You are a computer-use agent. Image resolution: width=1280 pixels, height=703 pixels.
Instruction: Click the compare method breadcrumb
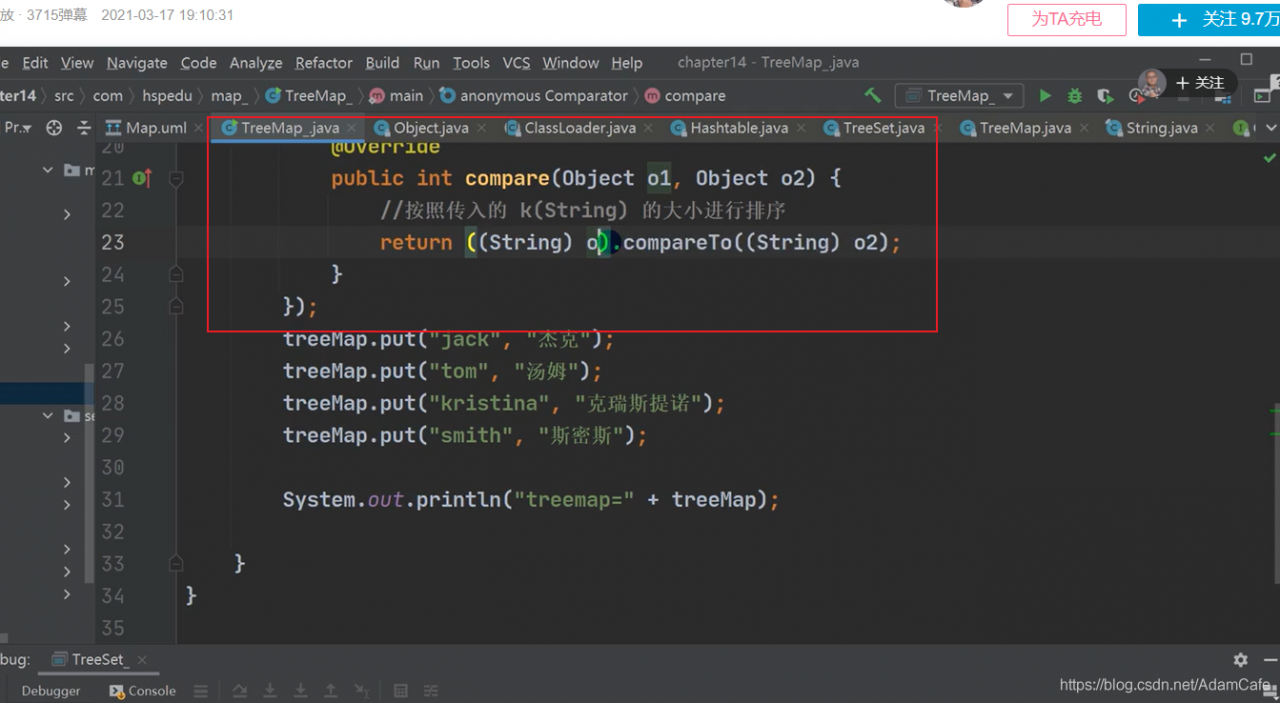click(x=686, y=96)
